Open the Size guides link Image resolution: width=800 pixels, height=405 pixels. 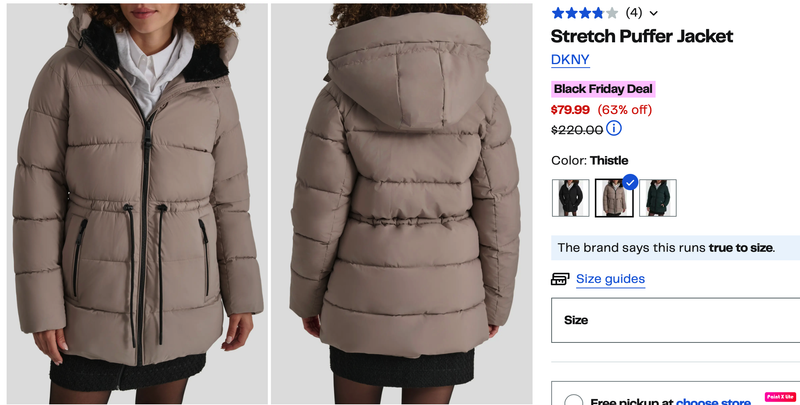click(x=610, y=279)
